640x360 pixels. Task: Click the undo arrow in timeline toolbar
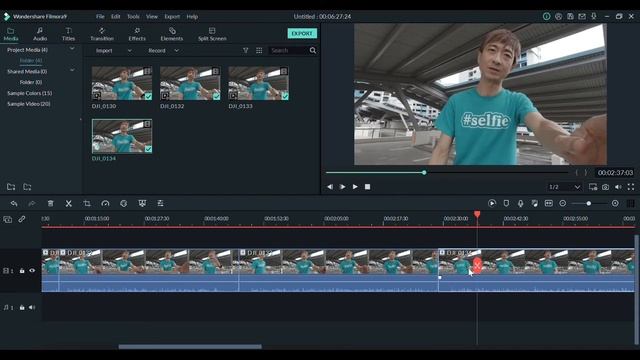pyautogui.click(x=14, y=203)
